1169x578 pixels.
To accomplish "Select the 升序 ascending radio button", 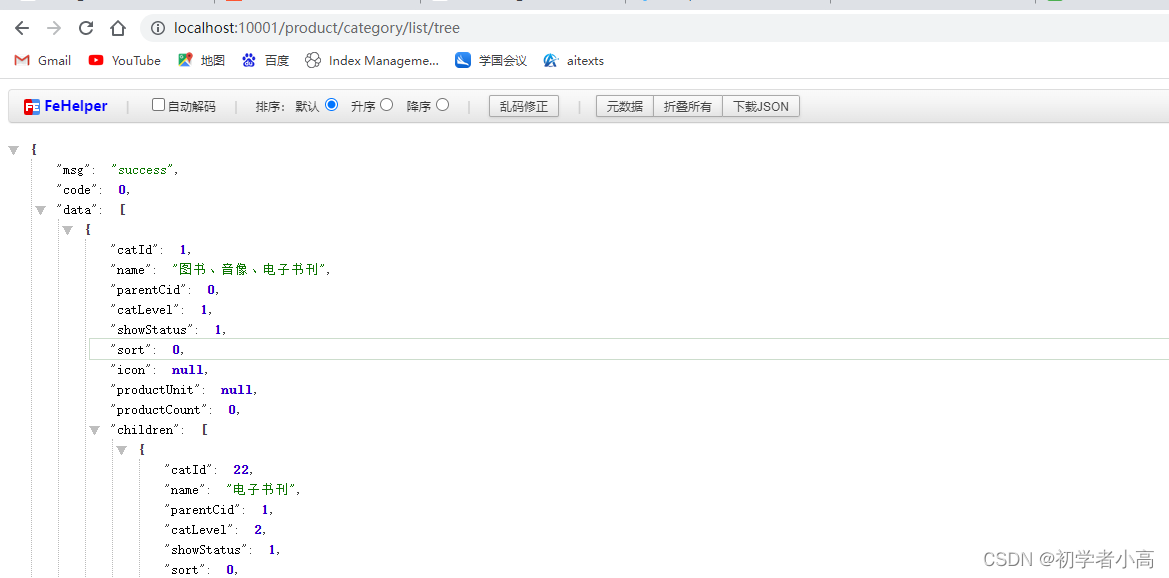I will (386, 105).
